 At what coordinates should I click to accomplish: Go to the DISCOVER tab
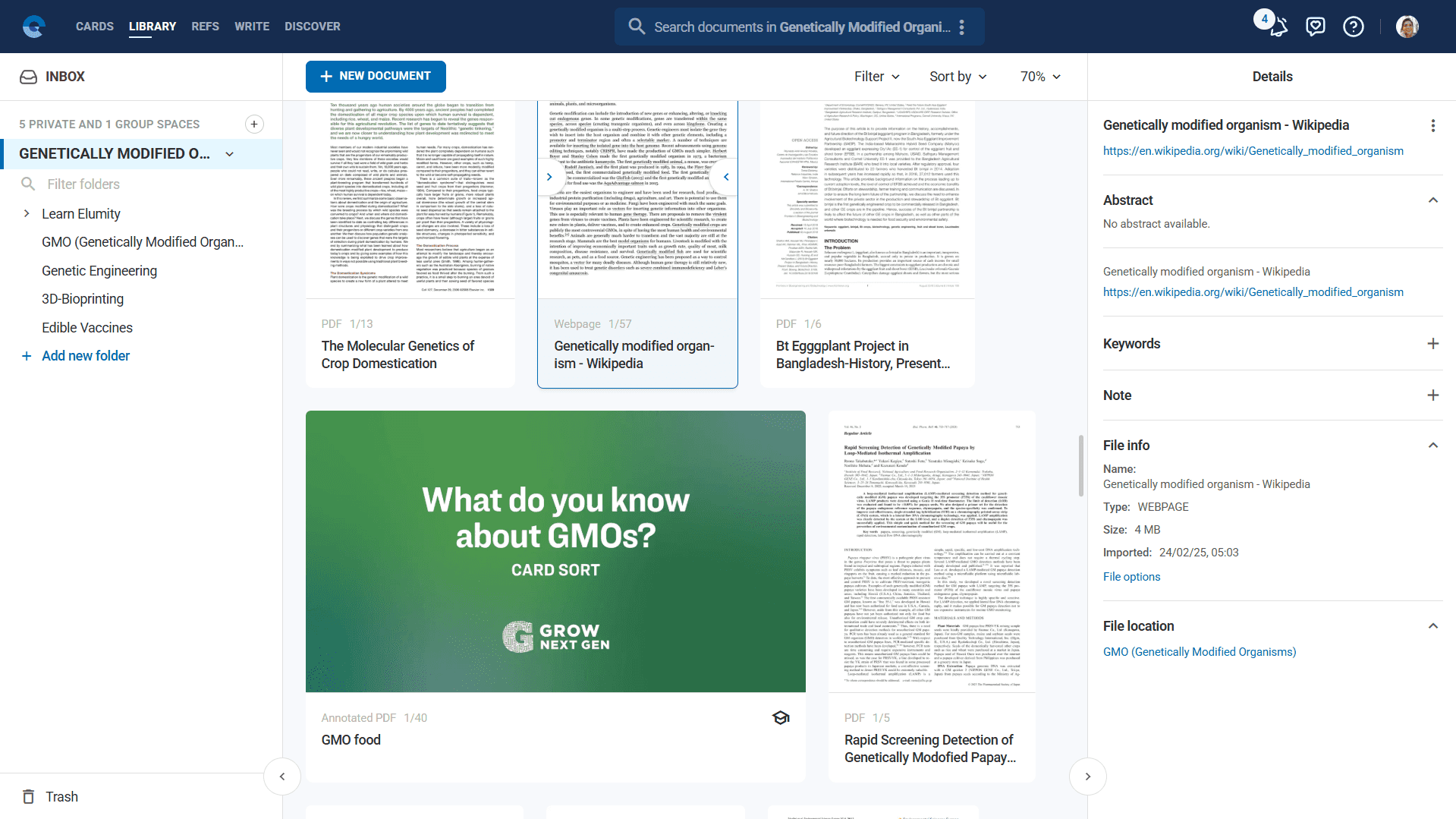[x=312, y=27]
